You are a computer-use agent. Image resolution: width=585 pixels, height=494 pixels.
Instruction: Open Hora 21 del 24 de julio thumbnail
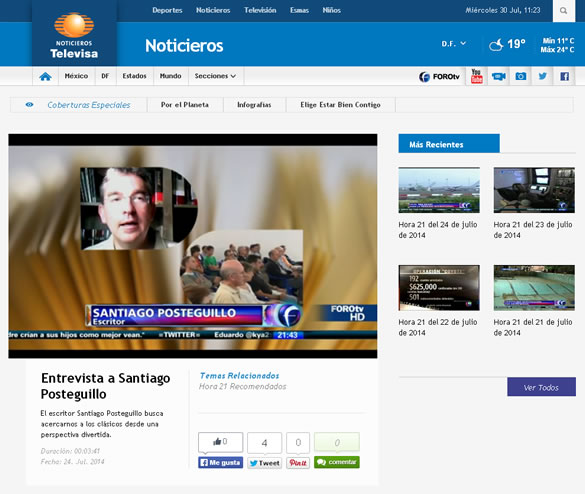(x=439, y=190)
